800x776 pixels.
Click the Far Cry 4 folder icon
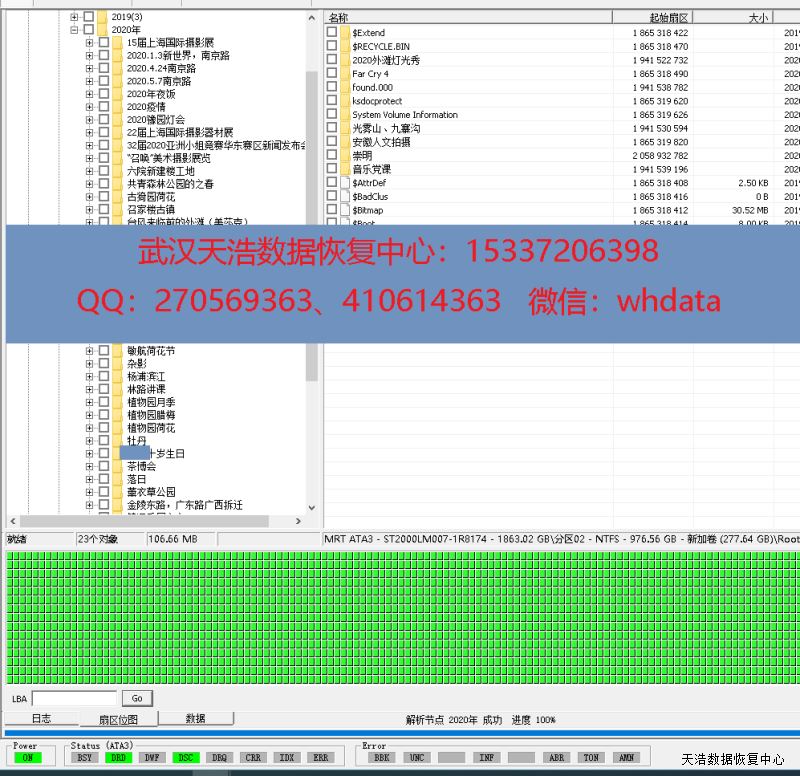[x=345, y=74]
